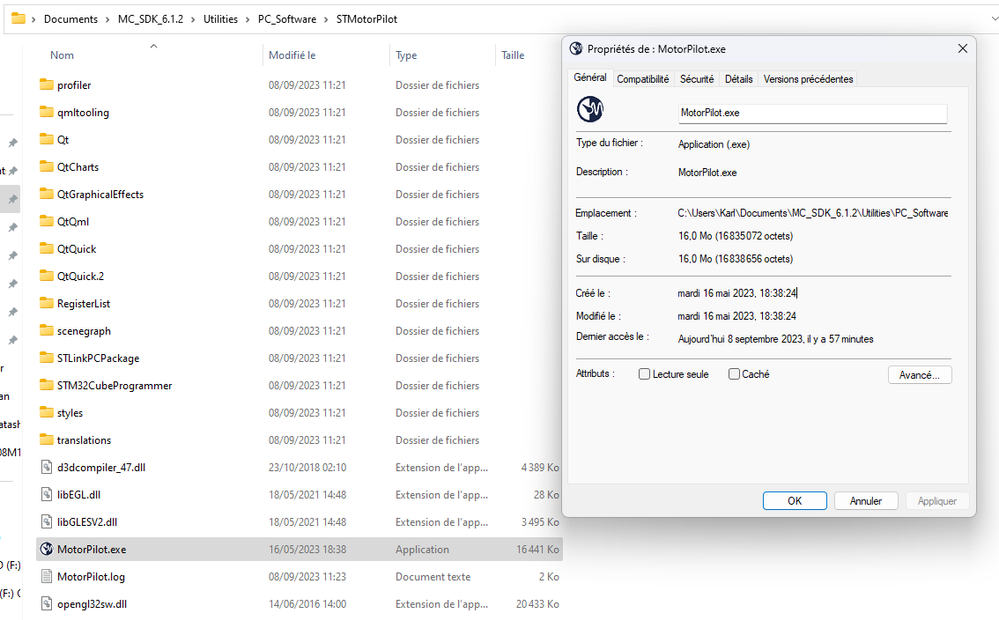
Task: Select the QtGraphicalEffects folder name
Action: (x=100, y=194)
